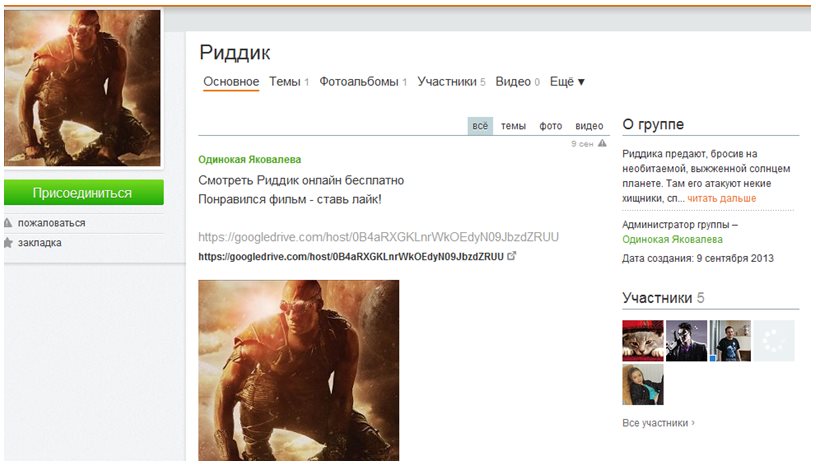
Task: Click the loading placeholder member avatar
Action: point(774,341)
